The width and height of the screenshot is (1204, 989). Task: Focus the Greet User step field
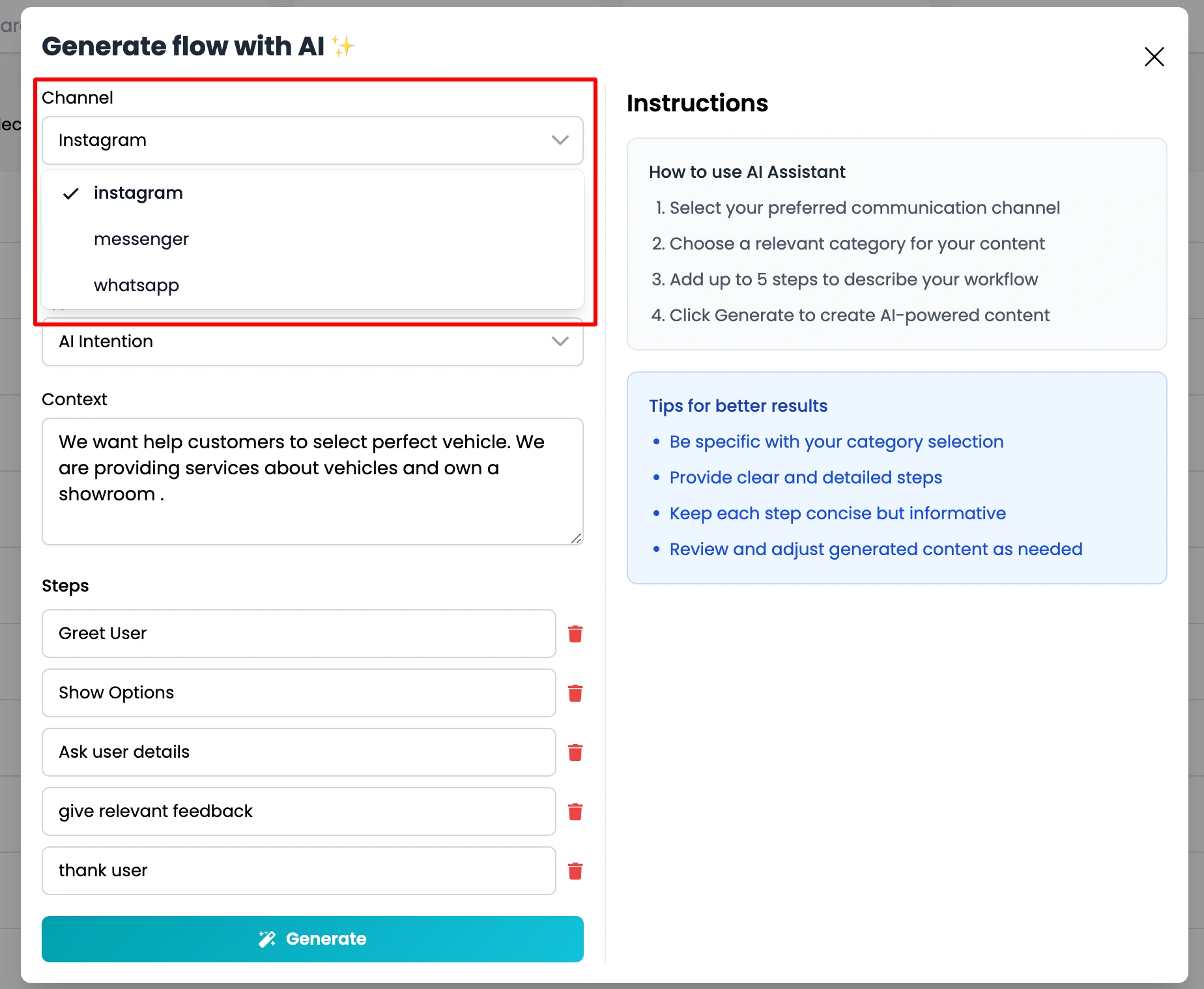(x=299, y=633)
